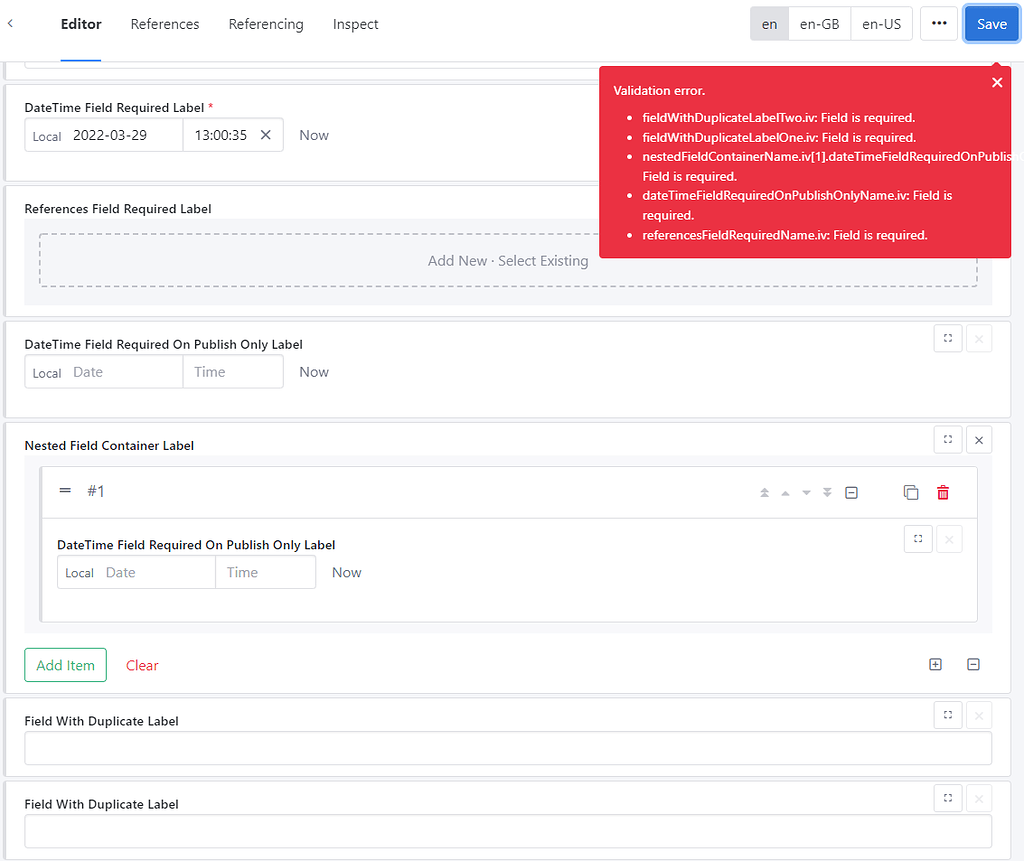Clone nested item #1 with copy icon
The height and width of the screenshot is (861, 1024).
click(910, 492)
